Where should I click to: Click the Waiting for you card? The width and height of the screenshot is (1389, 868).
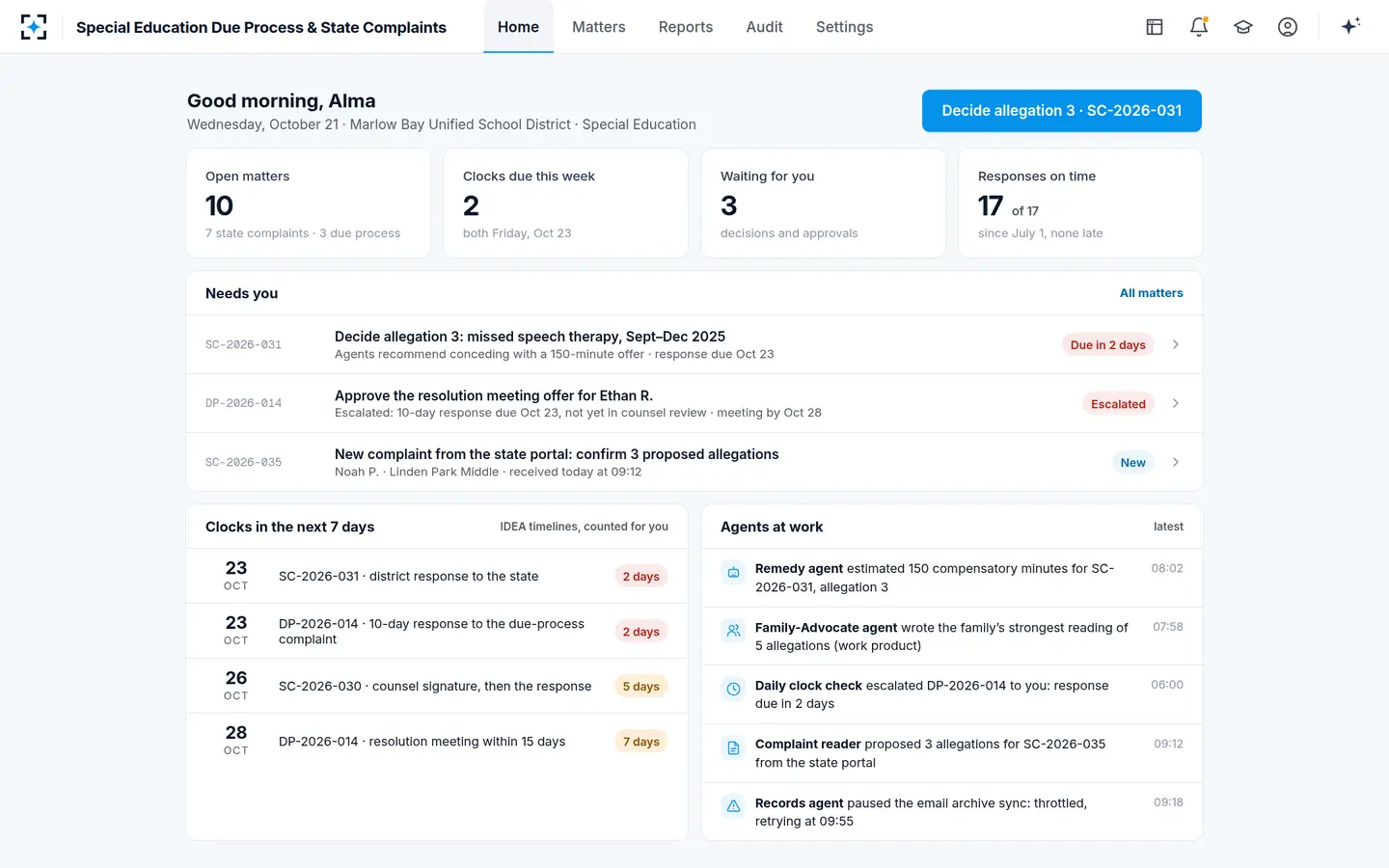coord(823,203)
